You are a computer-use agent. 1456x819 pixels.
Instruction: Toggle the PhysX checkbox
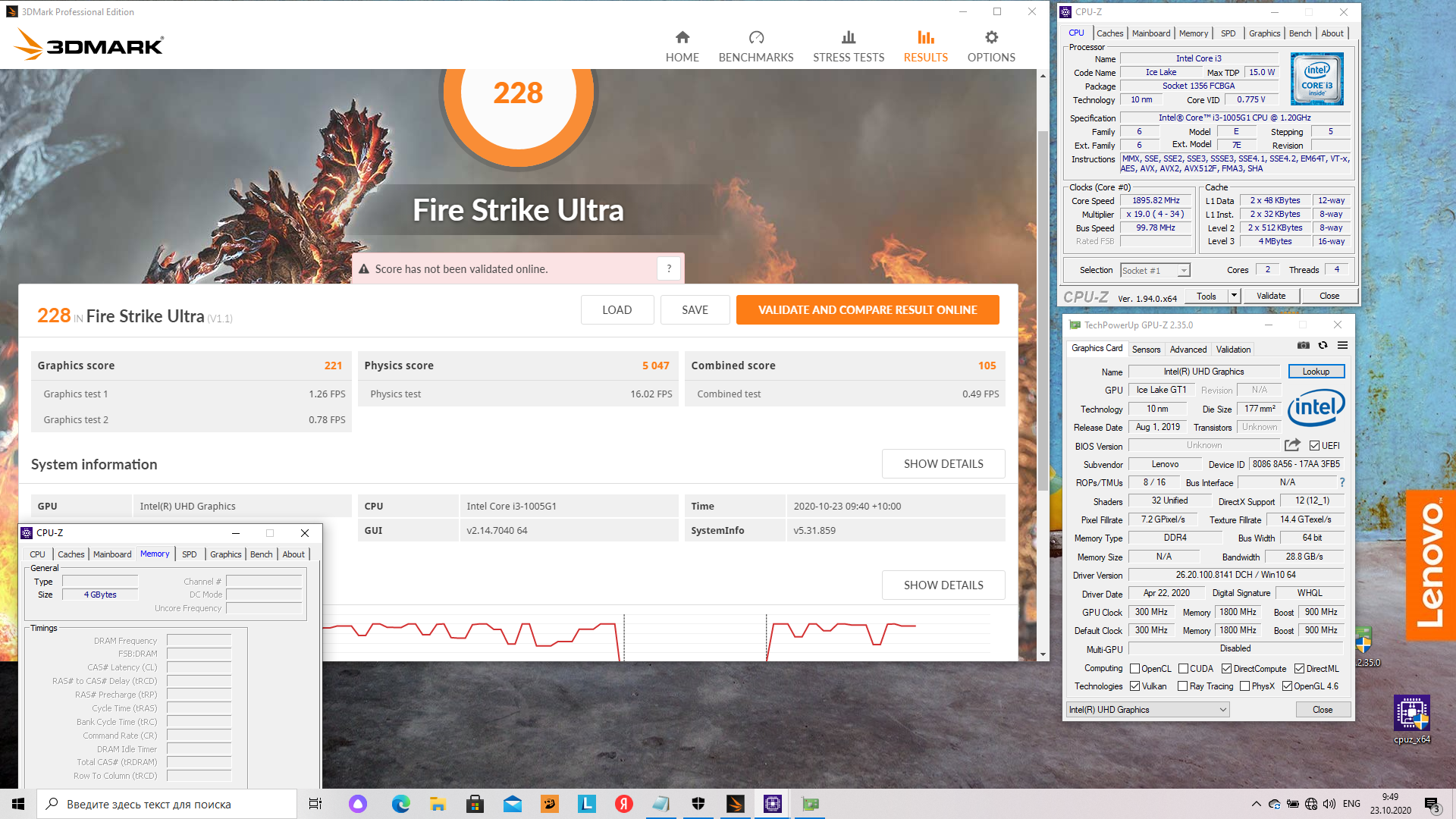click(1244, 686)
